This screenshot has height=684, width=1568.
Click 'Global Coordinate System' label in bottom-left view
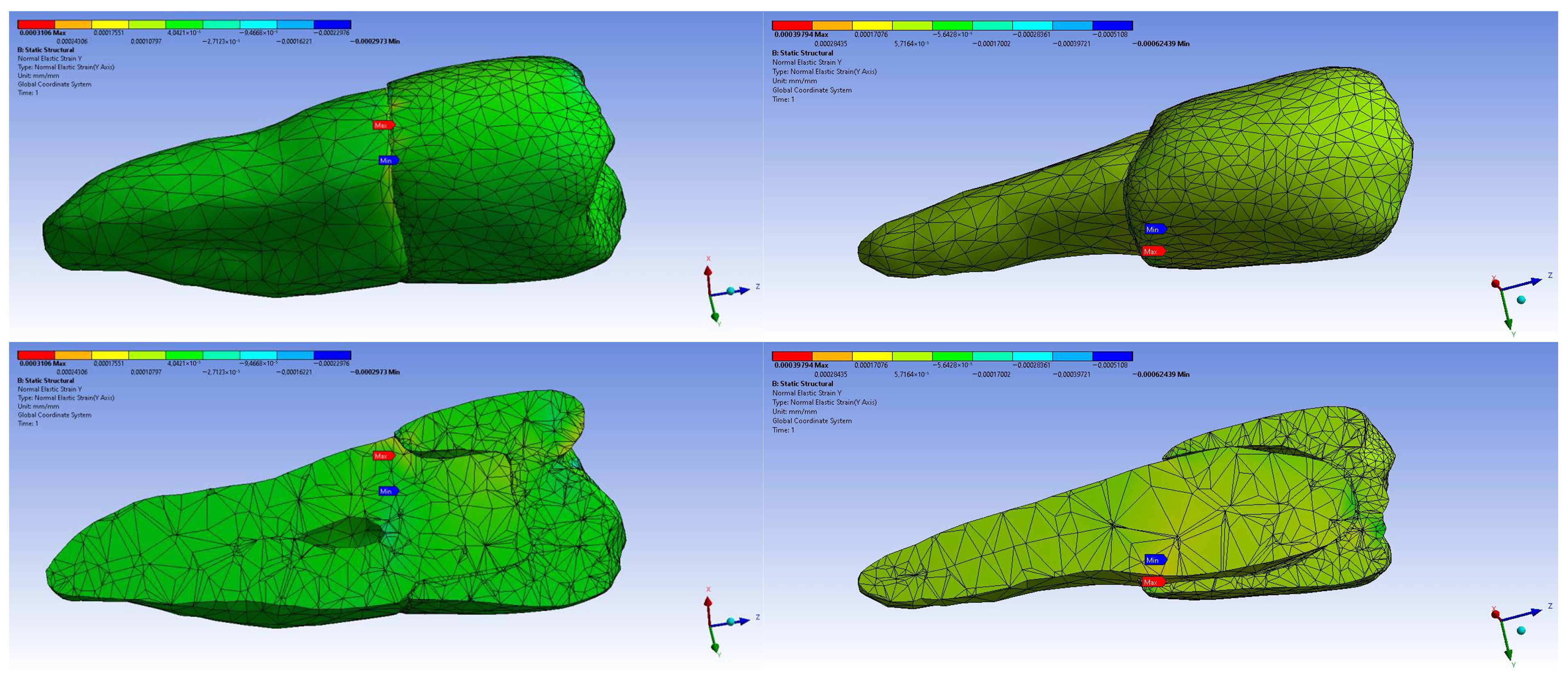point(54,415)
